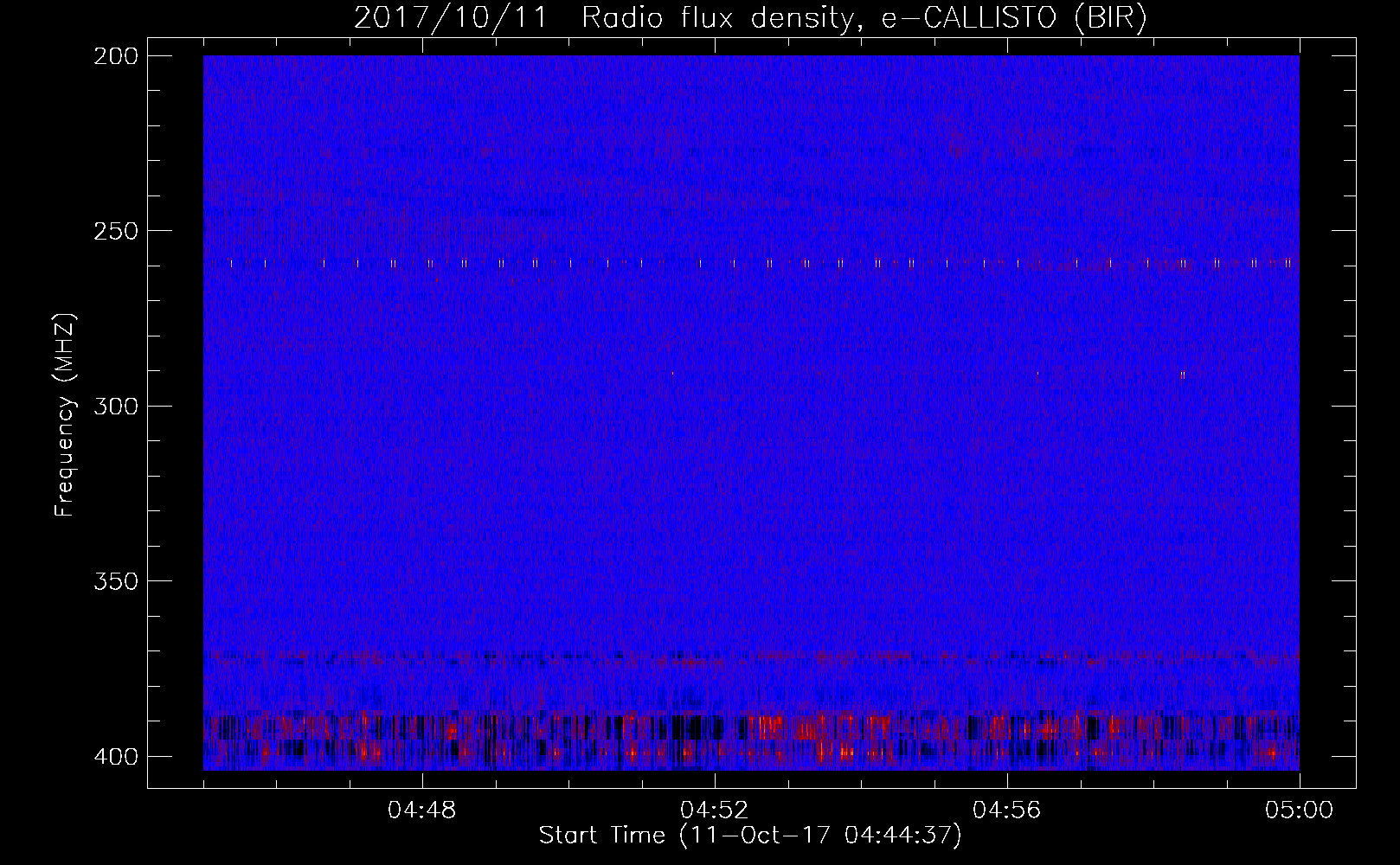This screenshot has height=865, width=1400.
Task: Click the 'Frequency (MHZ)' axis label
Action: [65, 414]
